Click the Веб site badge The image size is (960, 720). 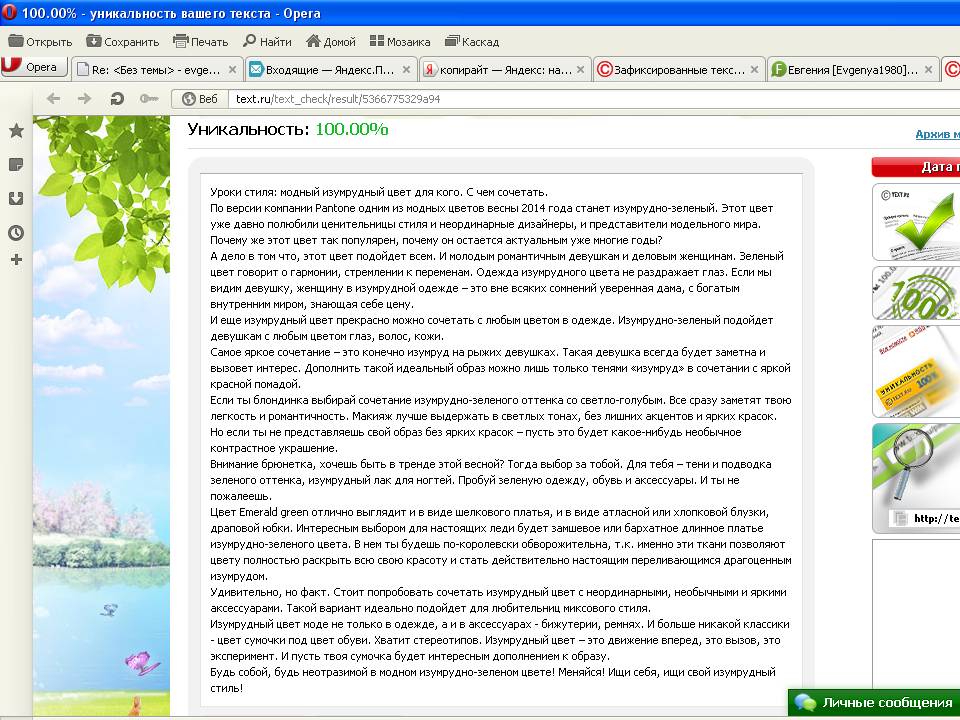click(200, 99)
